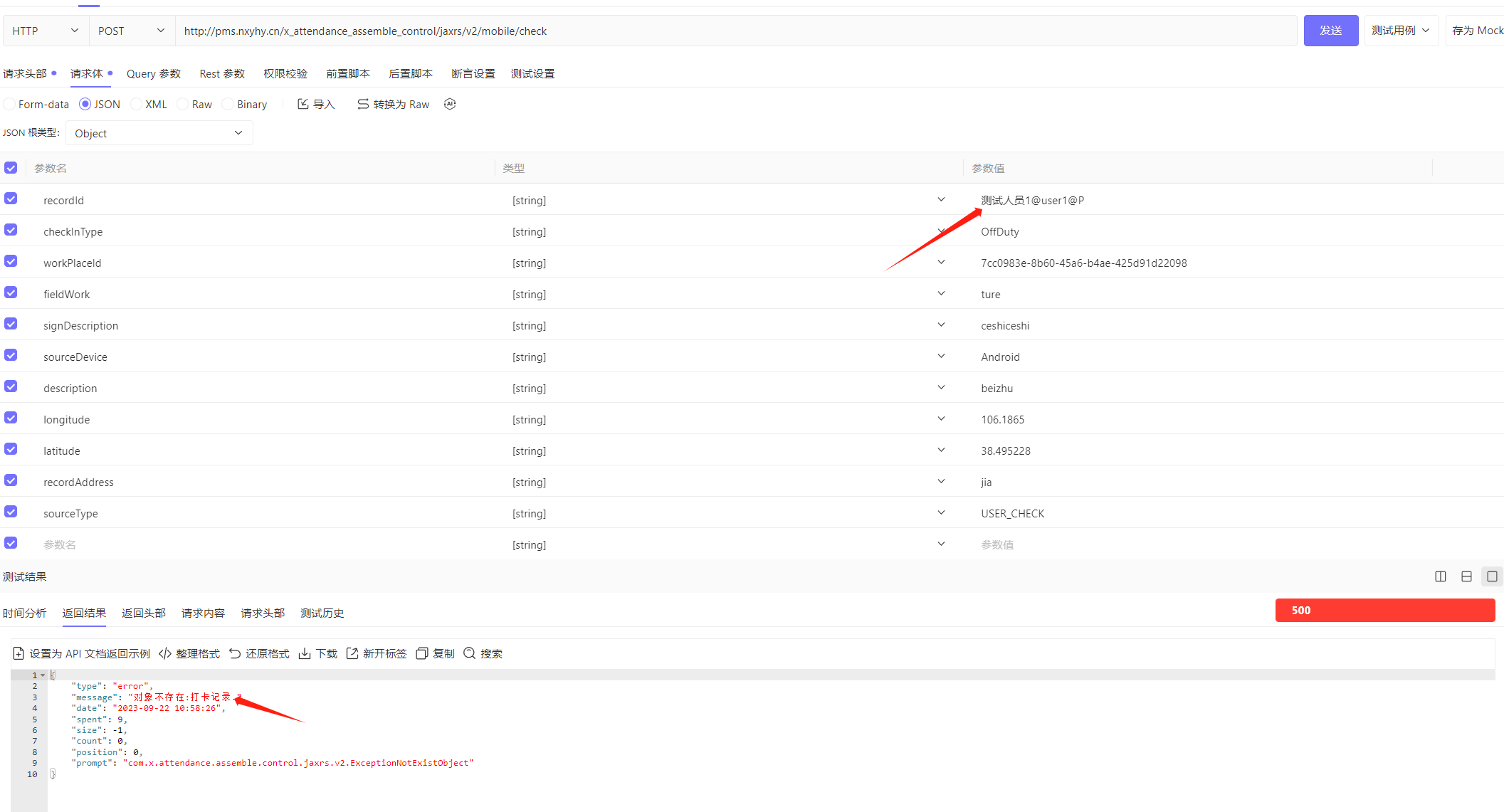
Task: Click the 发送 send button
Action: (1330, 31)
